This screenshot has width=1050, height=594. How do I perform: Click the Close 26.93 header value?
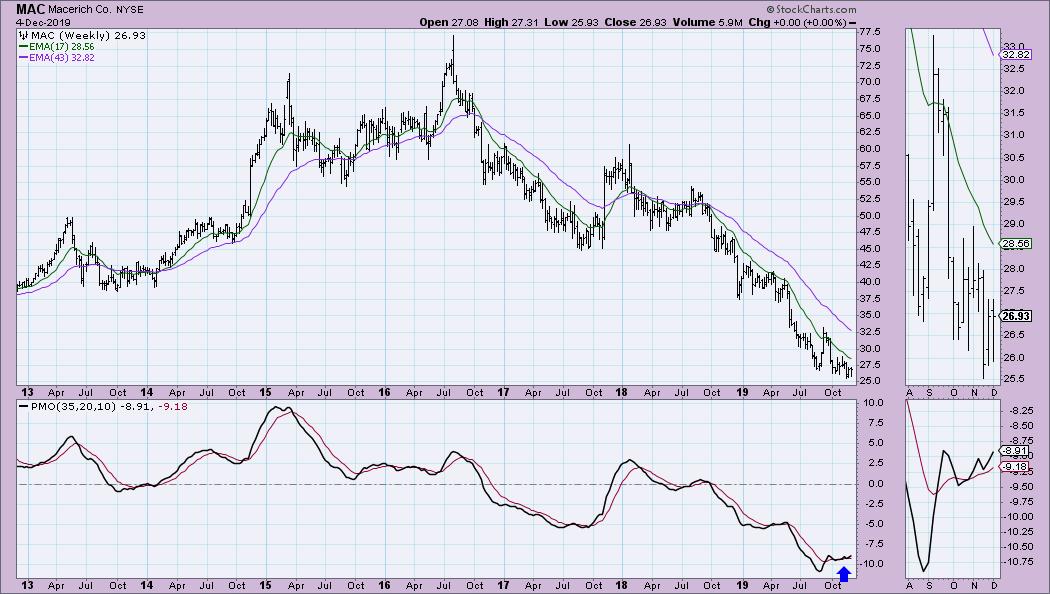click(635, 22)
